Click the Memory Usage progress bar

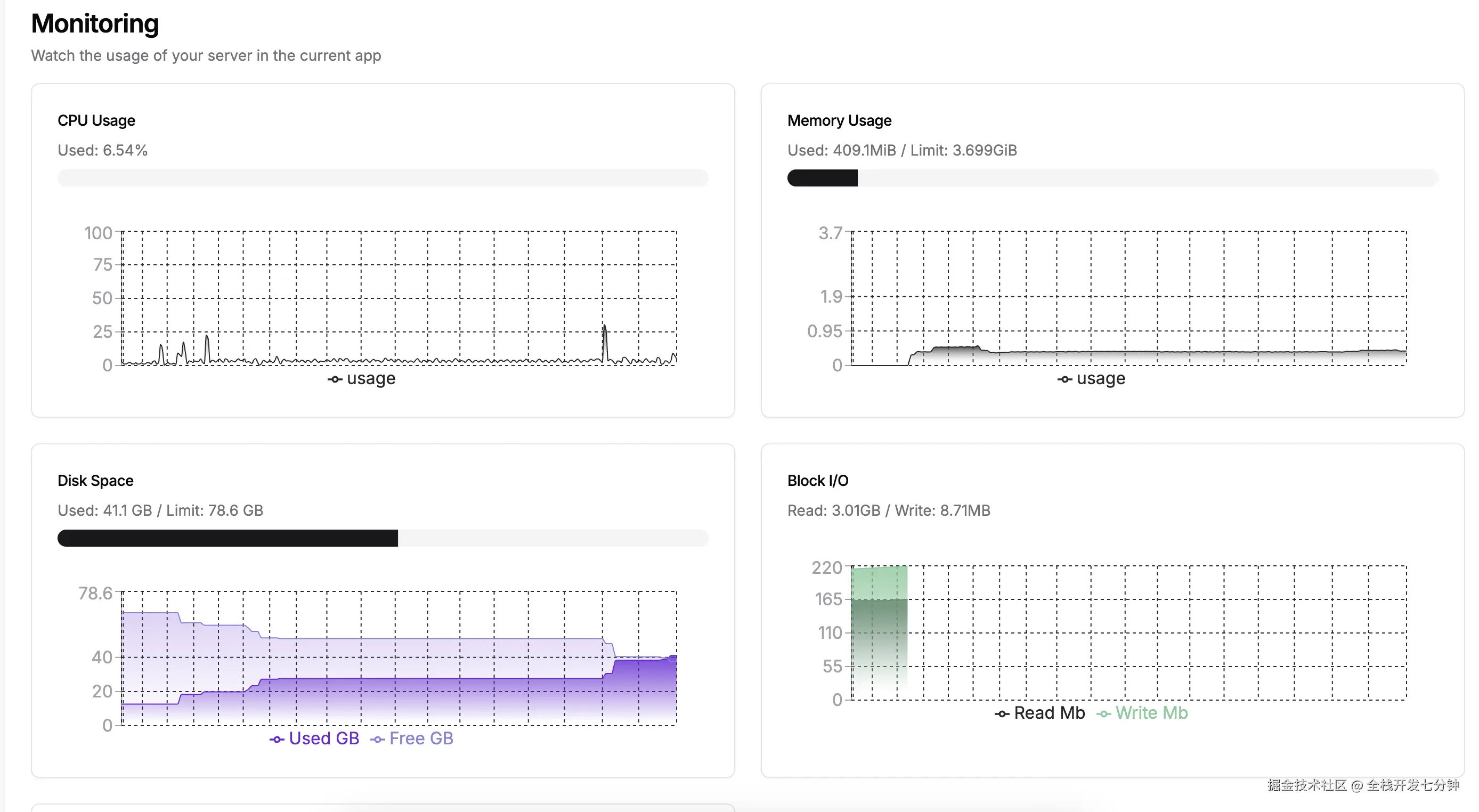point(1111,178)
